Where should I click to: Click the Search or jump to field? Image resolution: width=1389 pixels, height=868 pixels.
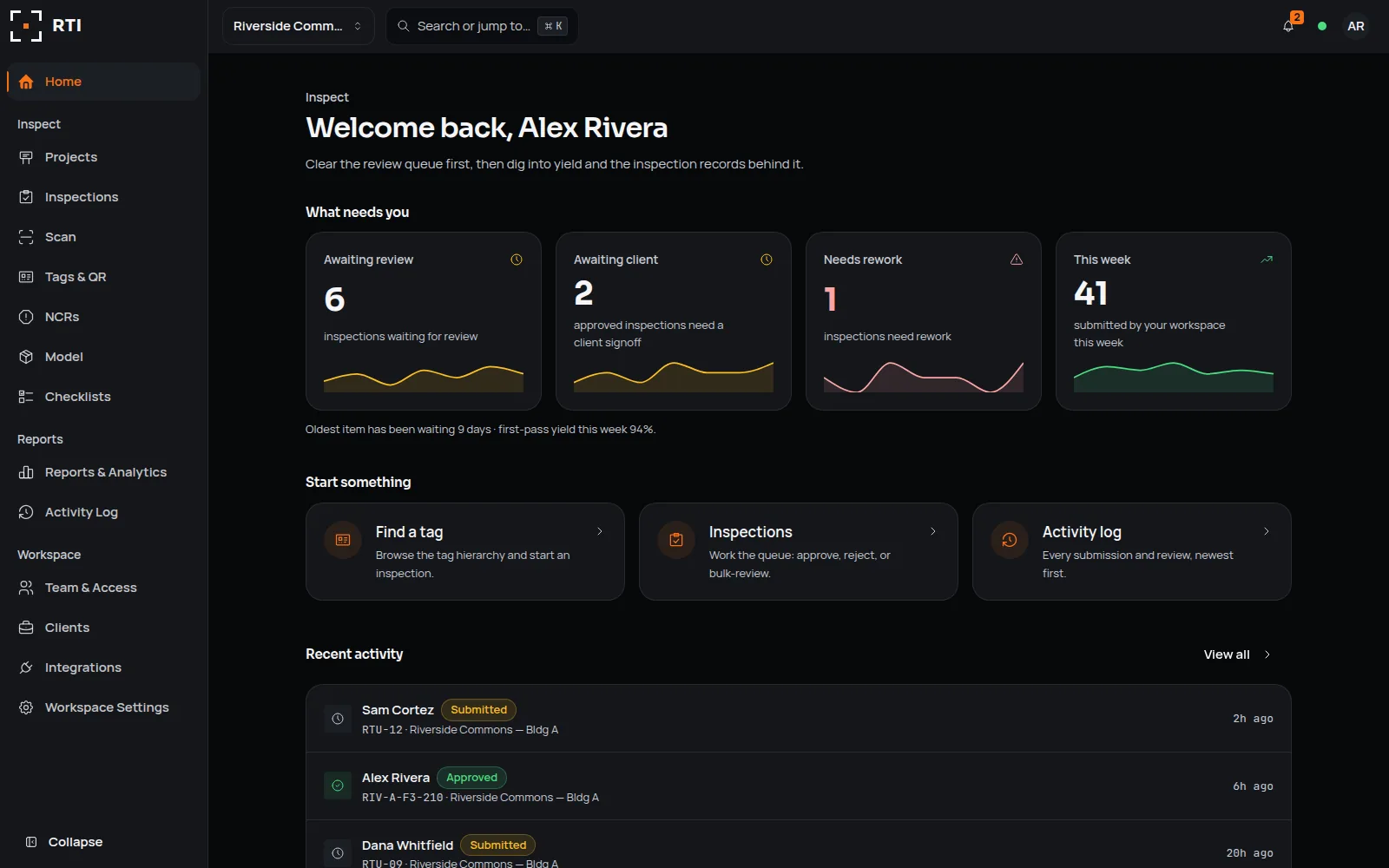482,26
